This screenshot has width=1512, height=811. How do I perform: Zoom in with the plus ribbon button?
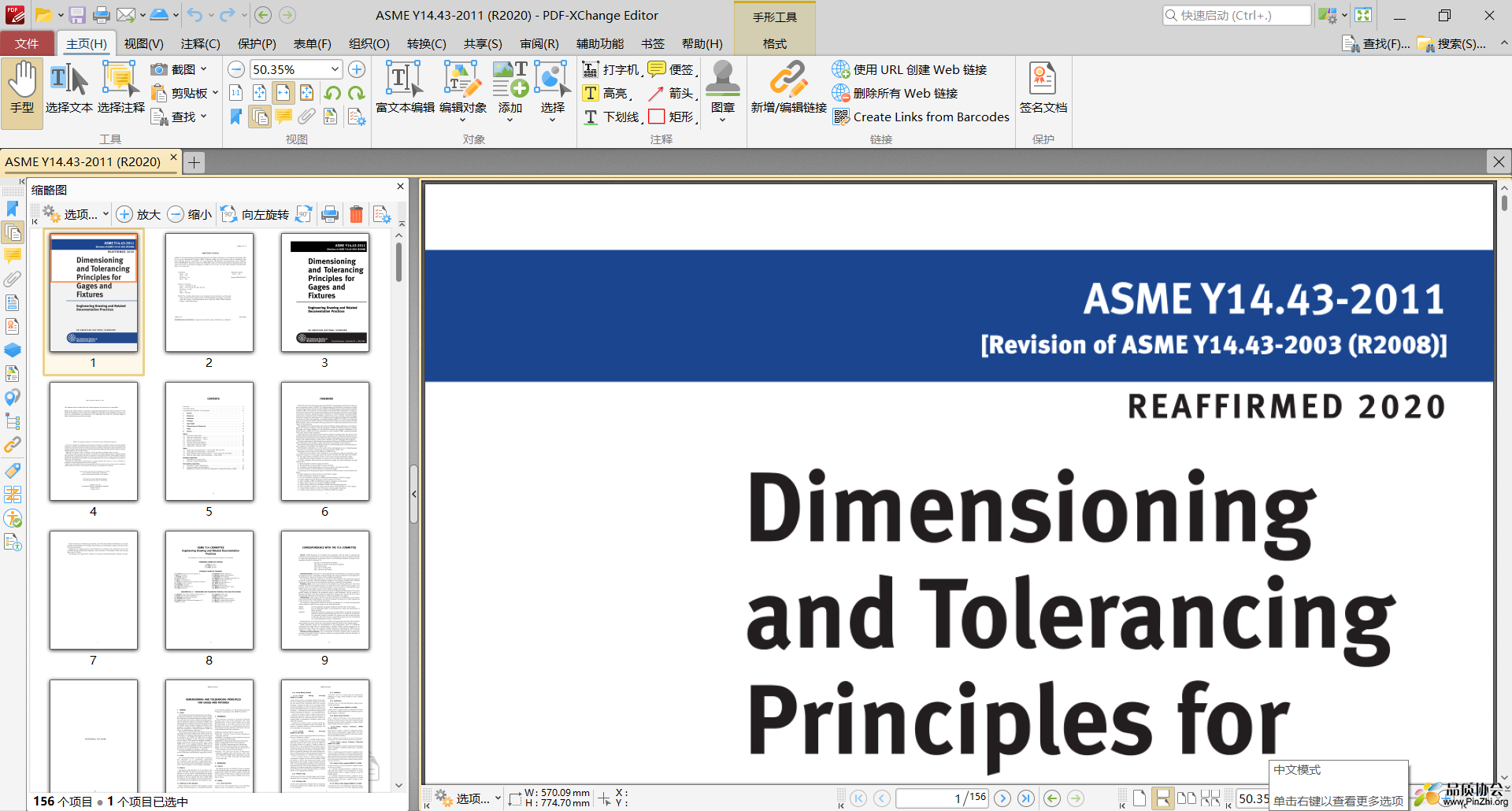357,69
